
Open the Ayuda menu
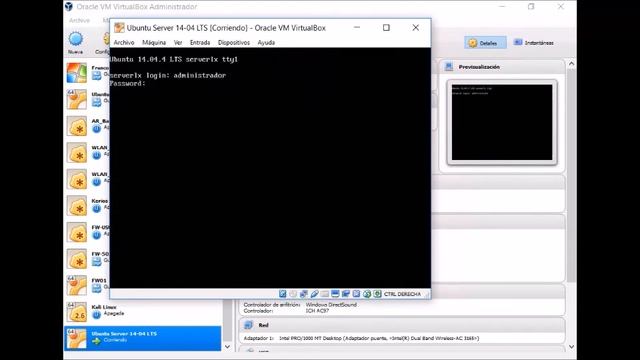(266, 42)
